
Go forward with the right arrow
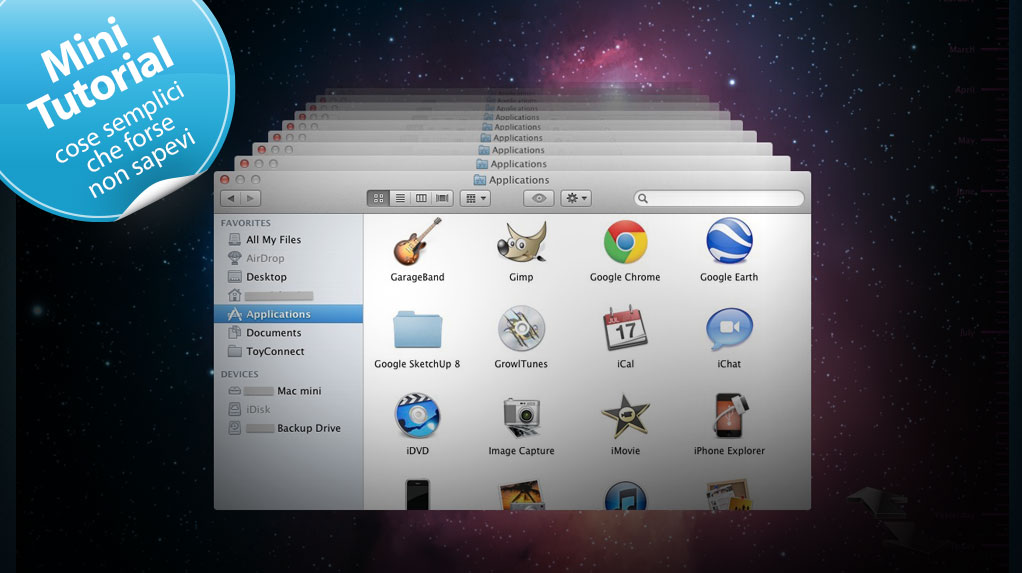point(251,198)
